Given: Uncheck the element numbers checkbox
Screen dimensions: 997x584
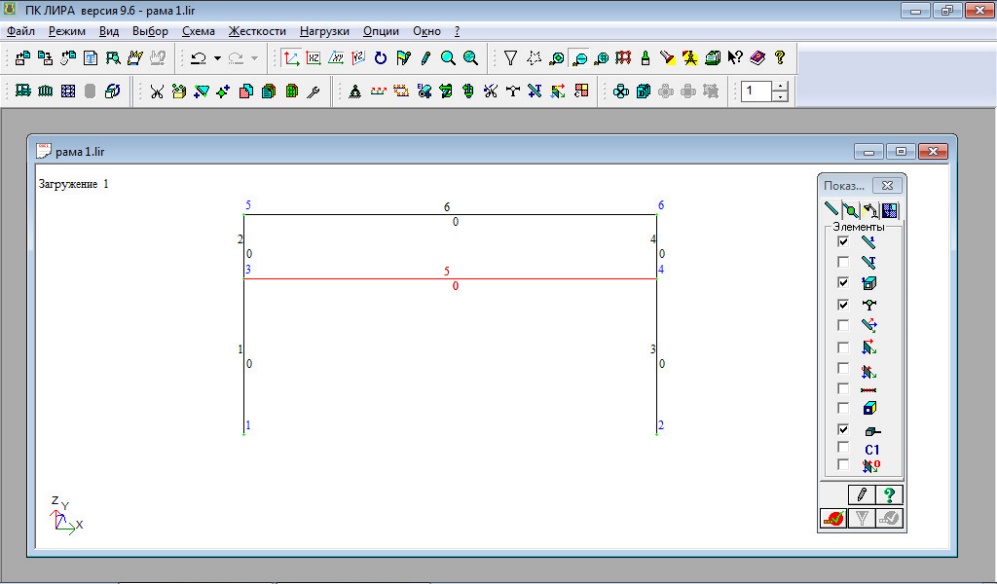Looking at the screenshot, I should click(x=843, y=242).
